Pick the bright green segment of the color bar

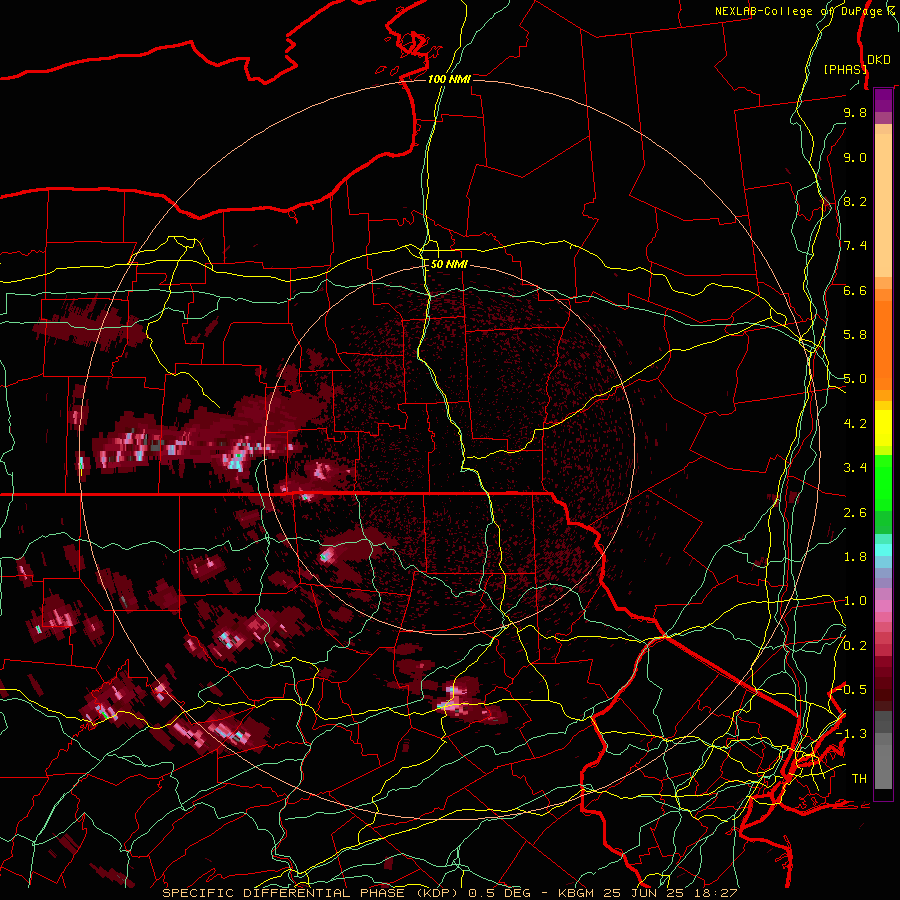click(x=883, y=482)
